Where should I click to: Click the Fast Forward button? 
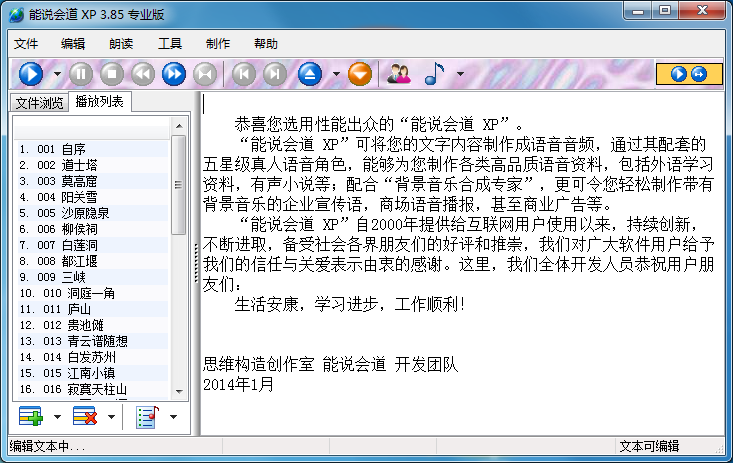[173, 74]
